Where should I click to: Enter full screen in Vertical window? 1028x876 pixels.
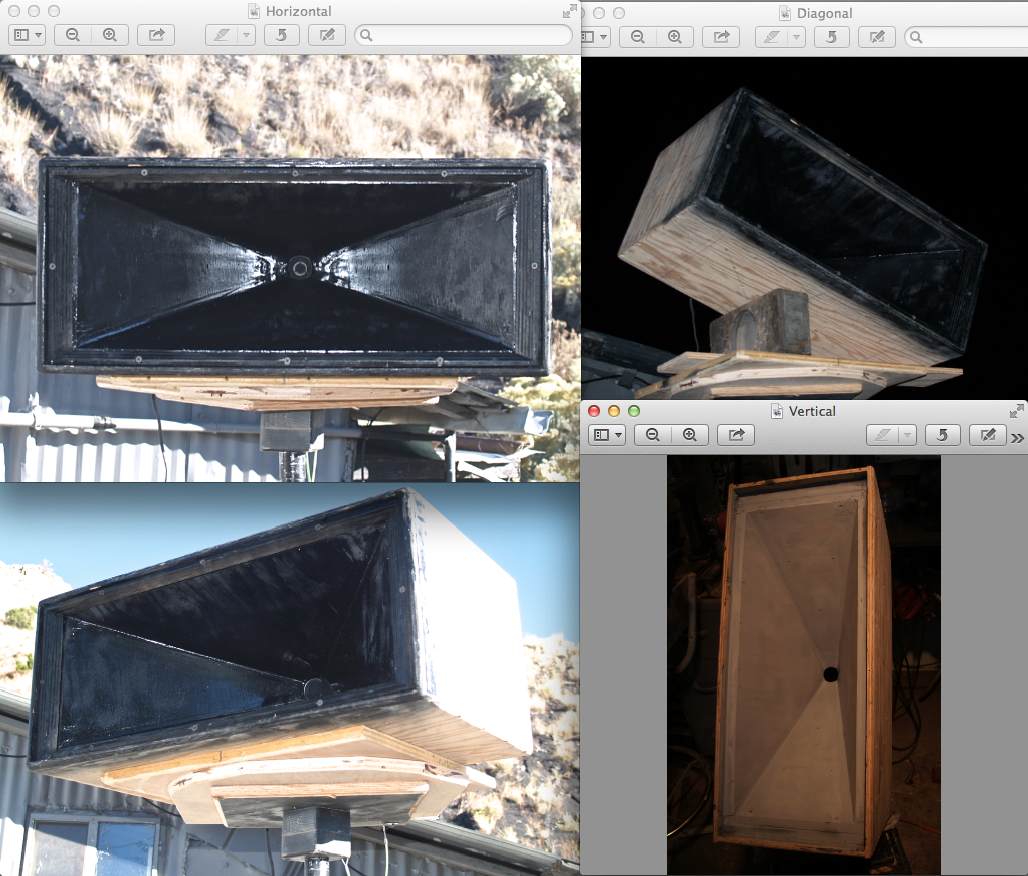click(x=1017, y=411)
